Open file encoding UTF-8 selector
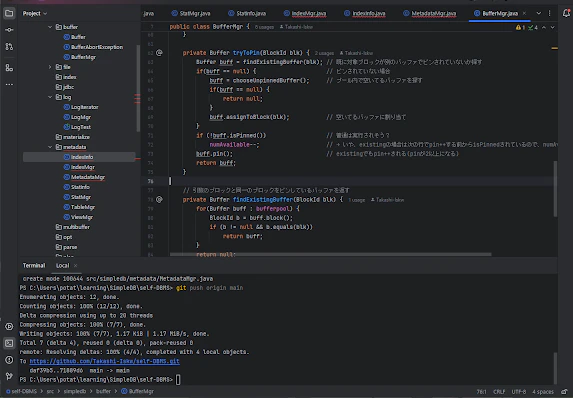The image size is (573, 398). (519, 391)
